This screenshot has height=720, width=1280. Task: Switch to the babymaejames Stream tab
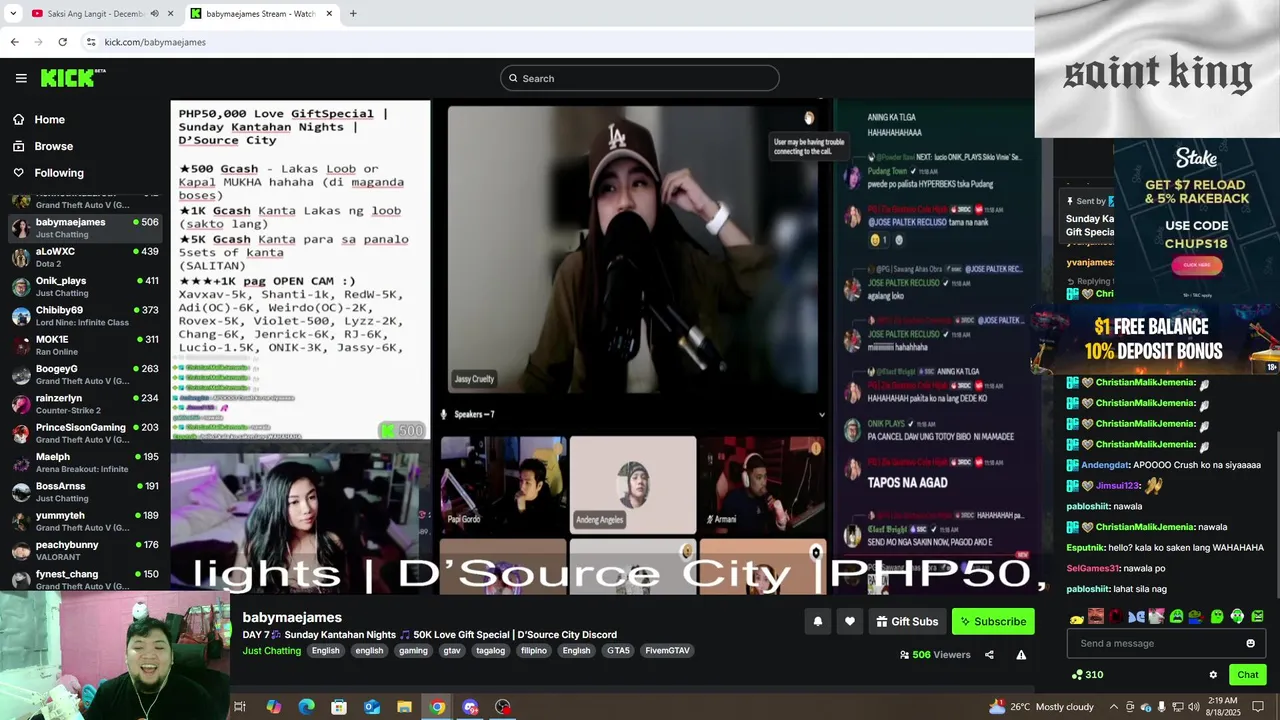pyautogui.click(x=260, y=14)
